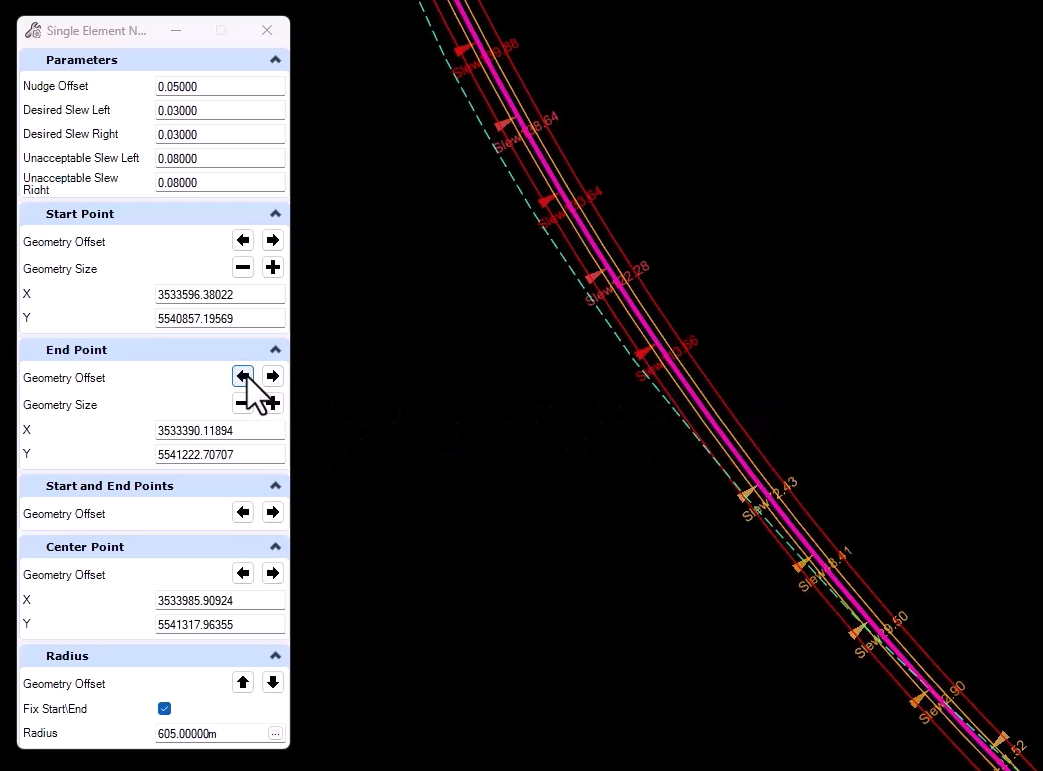Click the Single Element Nudge title bar icon

coord(31,30)
